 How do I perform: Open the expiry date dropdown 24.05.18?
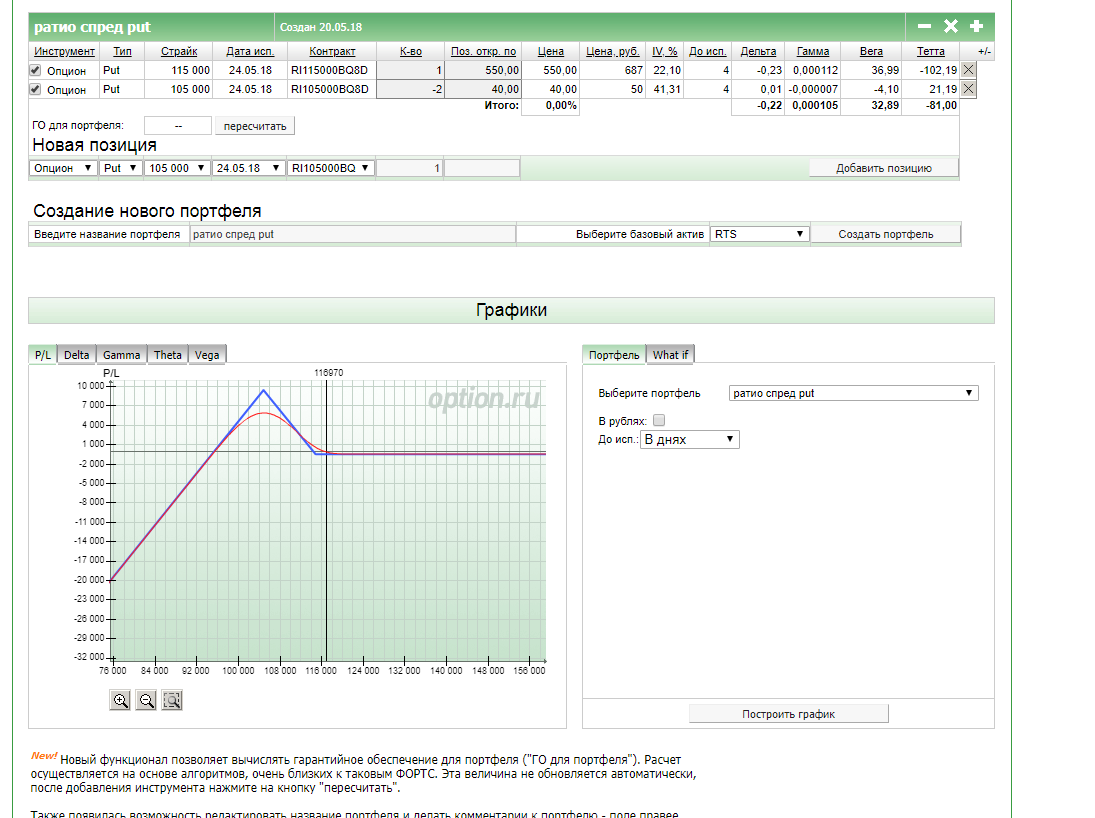(248, 168)
